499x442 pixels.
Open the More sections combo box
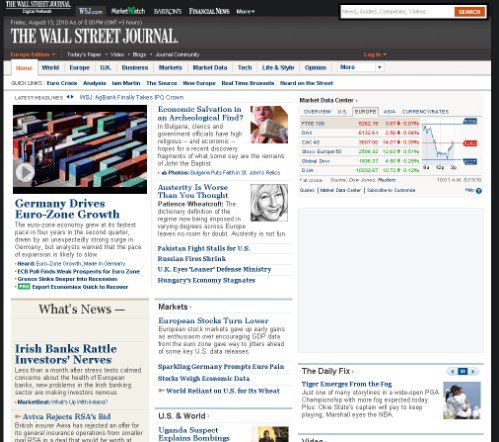coord(361,67)
